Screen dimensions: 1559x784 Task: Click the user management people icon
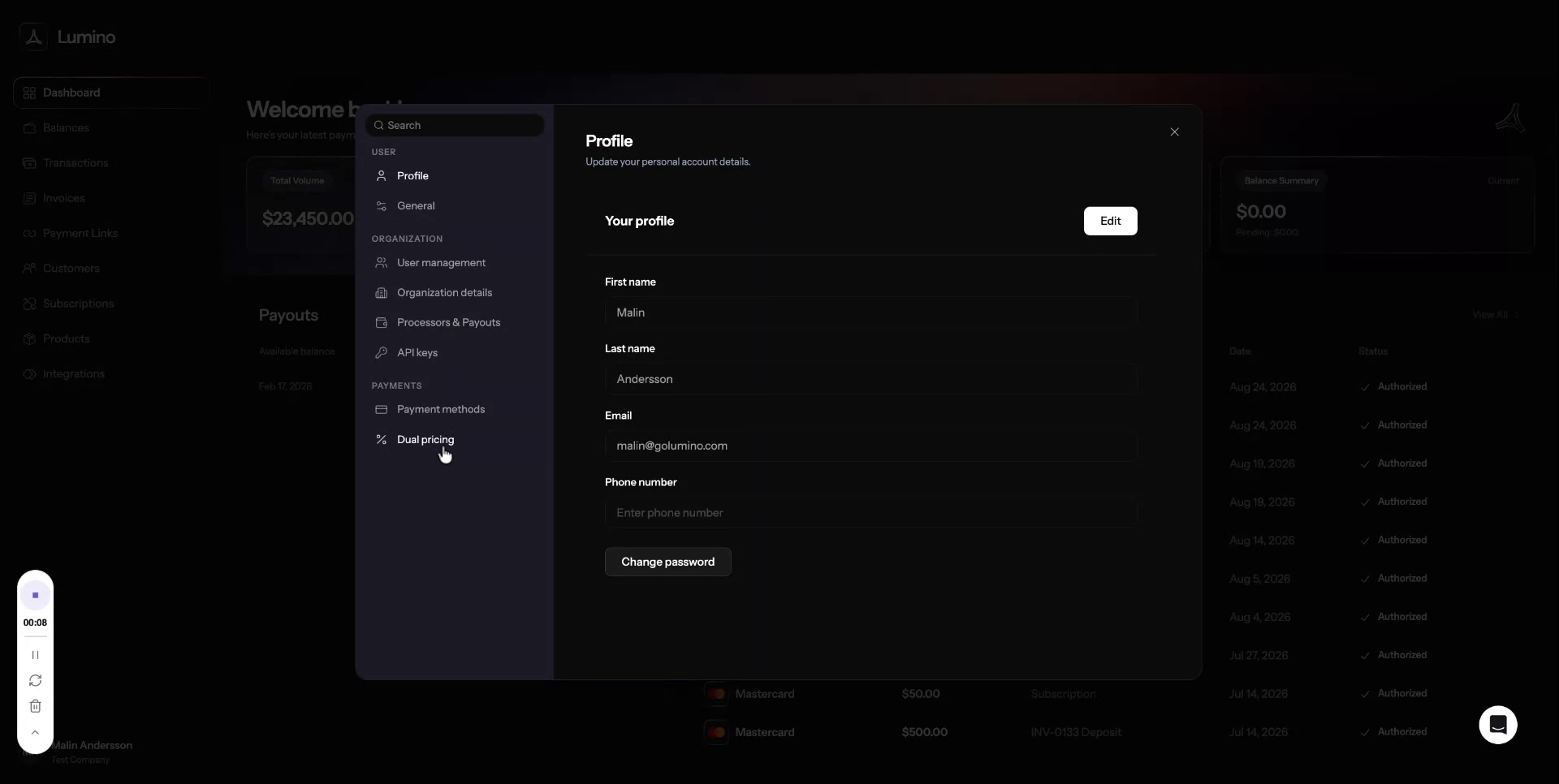[381, 263]
